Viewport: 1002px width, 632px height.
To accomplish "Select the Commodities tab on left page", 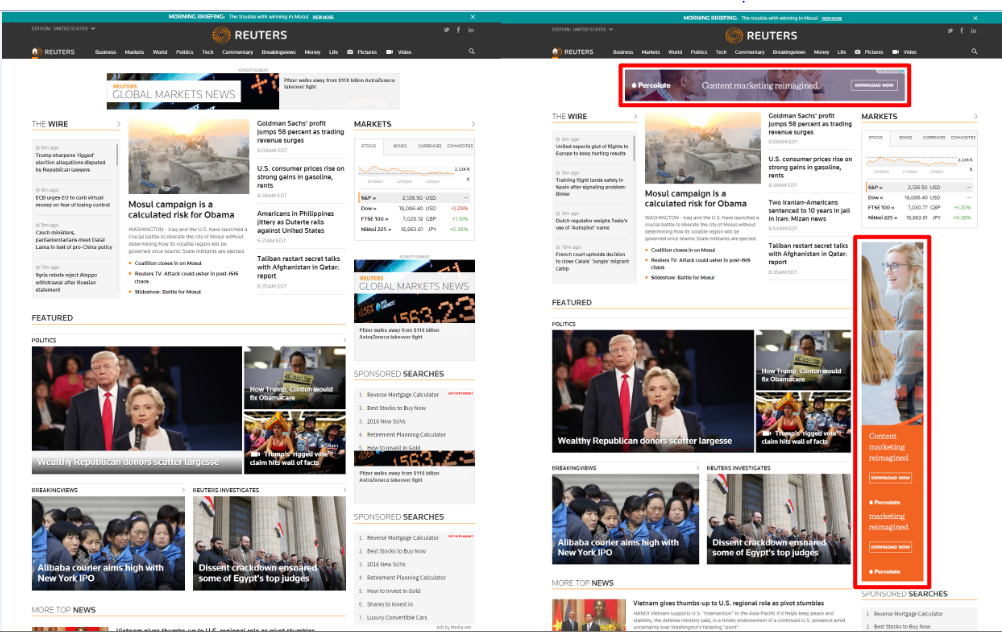I will (x=459, y=146).
